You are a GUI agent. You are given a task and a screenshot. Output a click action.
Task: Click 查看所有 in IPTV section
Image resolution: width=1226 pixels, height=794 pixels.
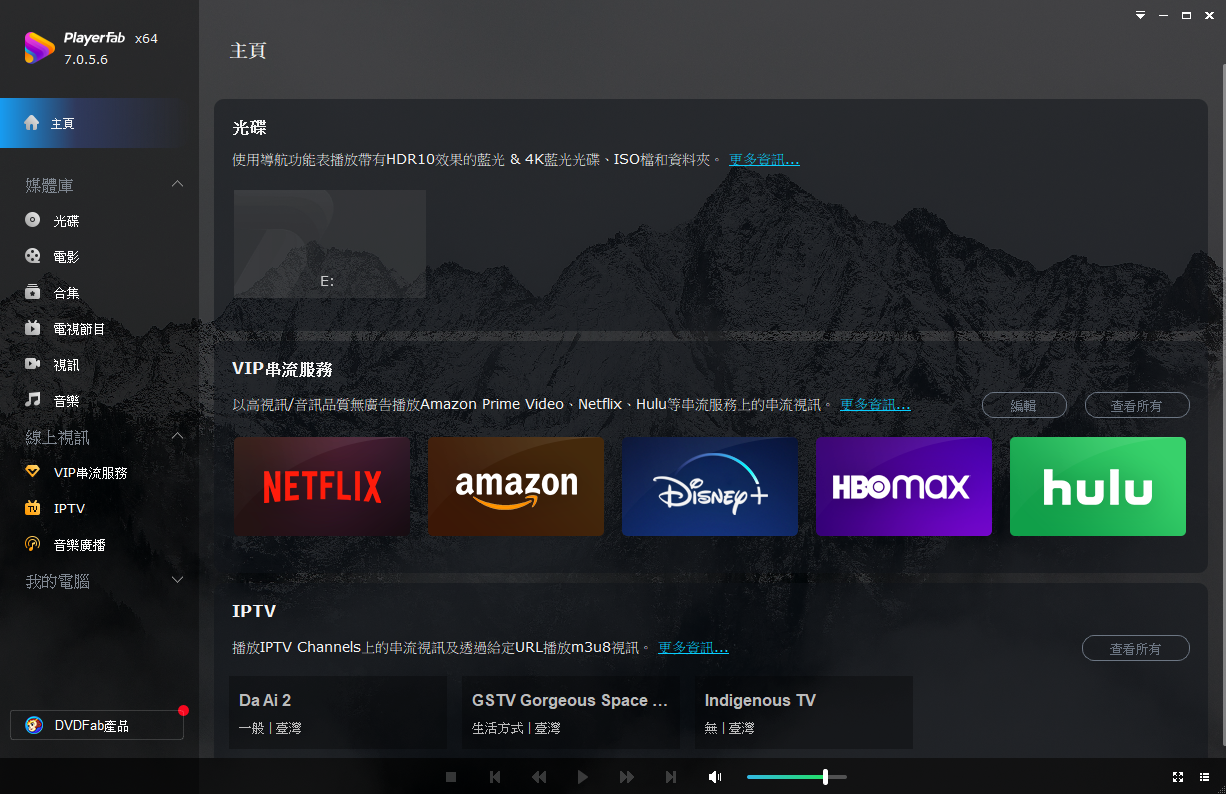pos(1136,648)
